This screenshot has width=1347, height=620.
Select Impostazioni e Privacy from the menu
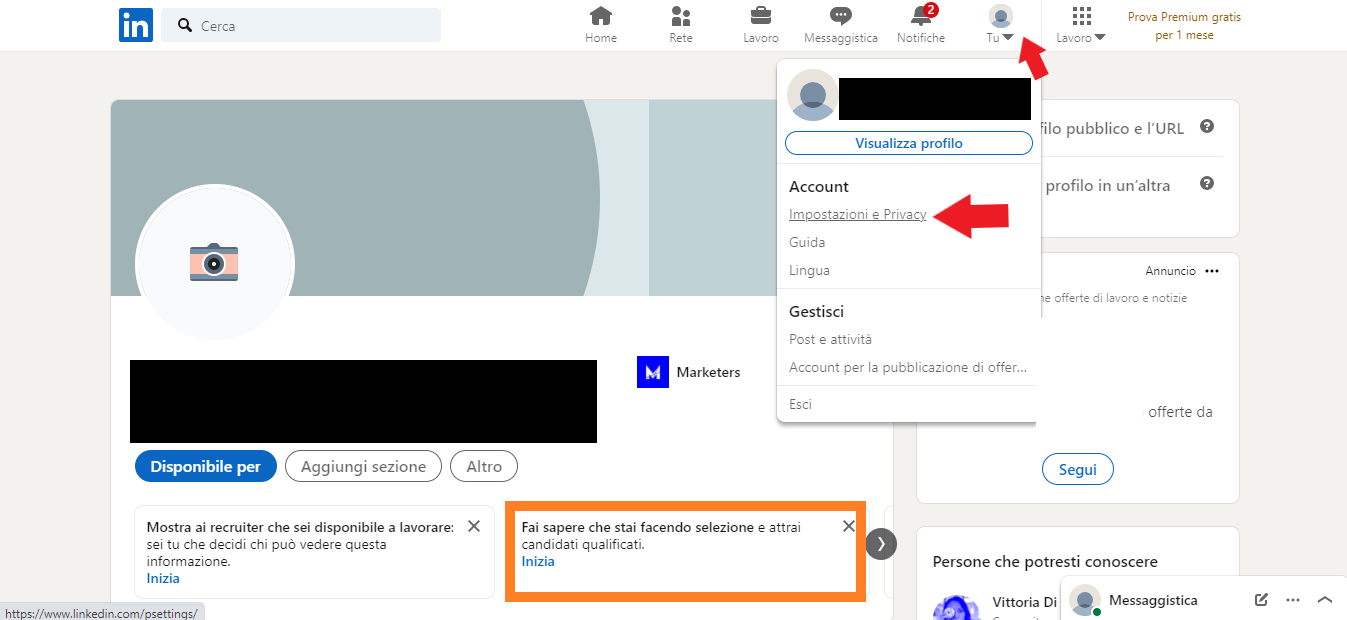point(857,214)
